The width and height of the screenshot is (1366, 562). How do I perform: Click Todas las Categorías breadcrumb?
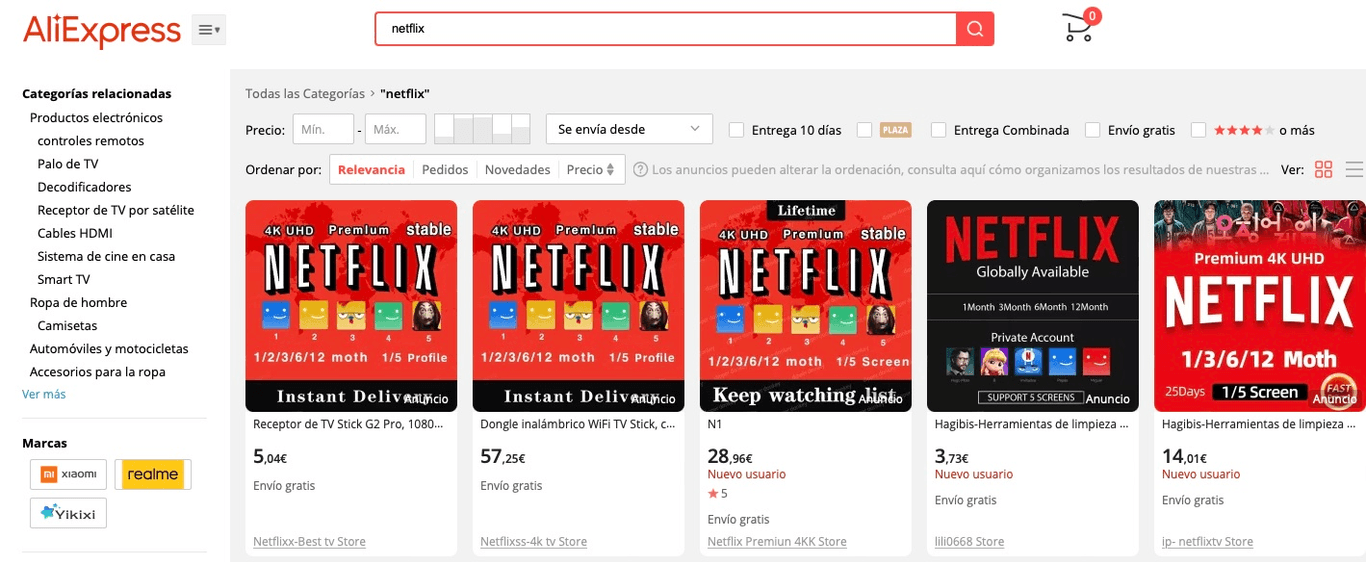coord(305,93)
